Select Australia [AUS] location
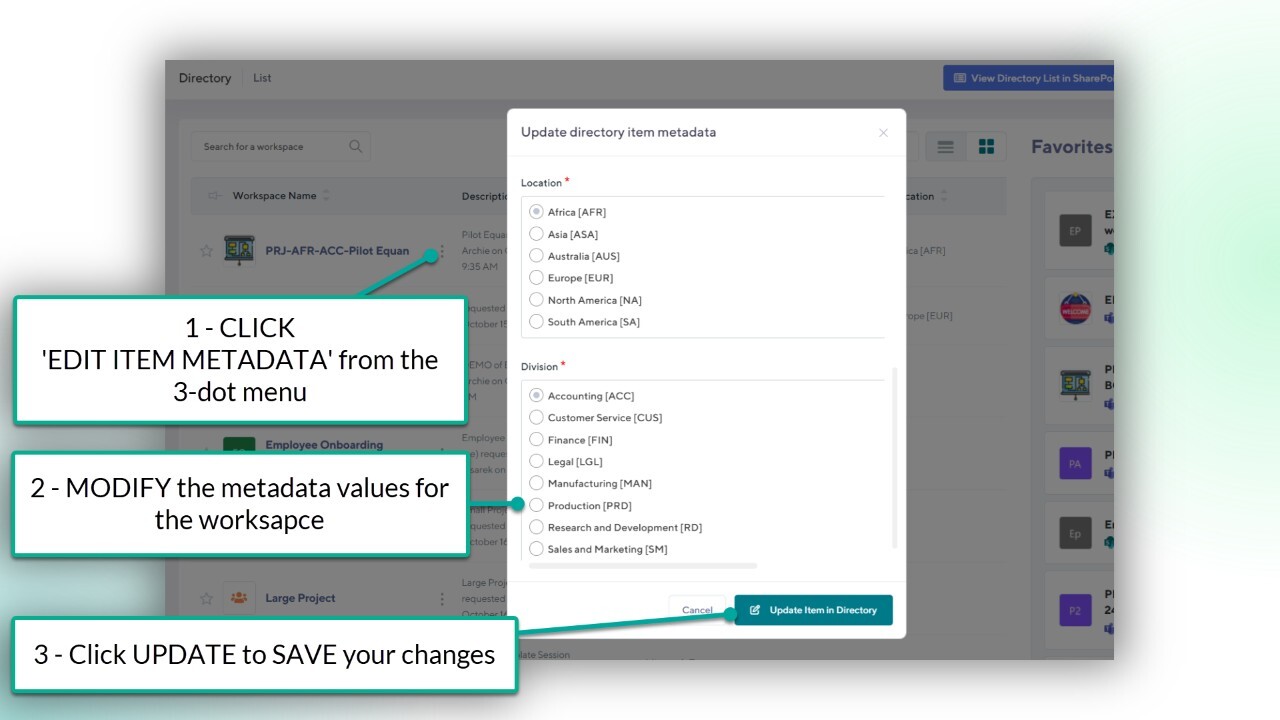Image resolution: width=1280 pixels, height=720 pixels. tap(536, 256)
